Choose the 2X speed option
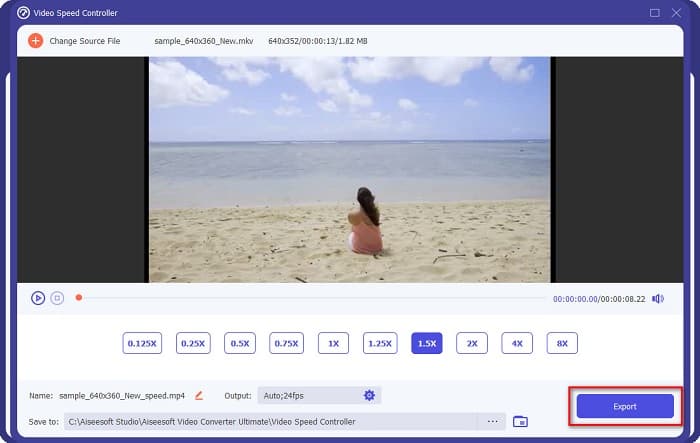 click(x=471, y=343)
